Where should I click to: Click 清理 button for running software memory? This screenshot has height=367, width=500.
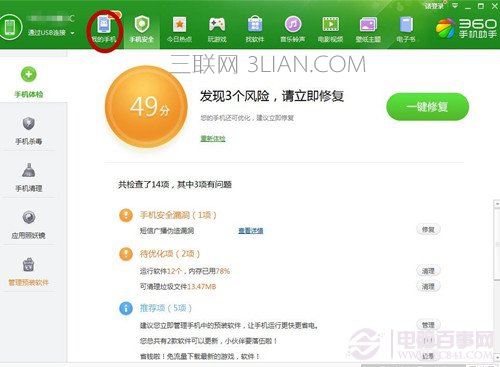(428, 271)
